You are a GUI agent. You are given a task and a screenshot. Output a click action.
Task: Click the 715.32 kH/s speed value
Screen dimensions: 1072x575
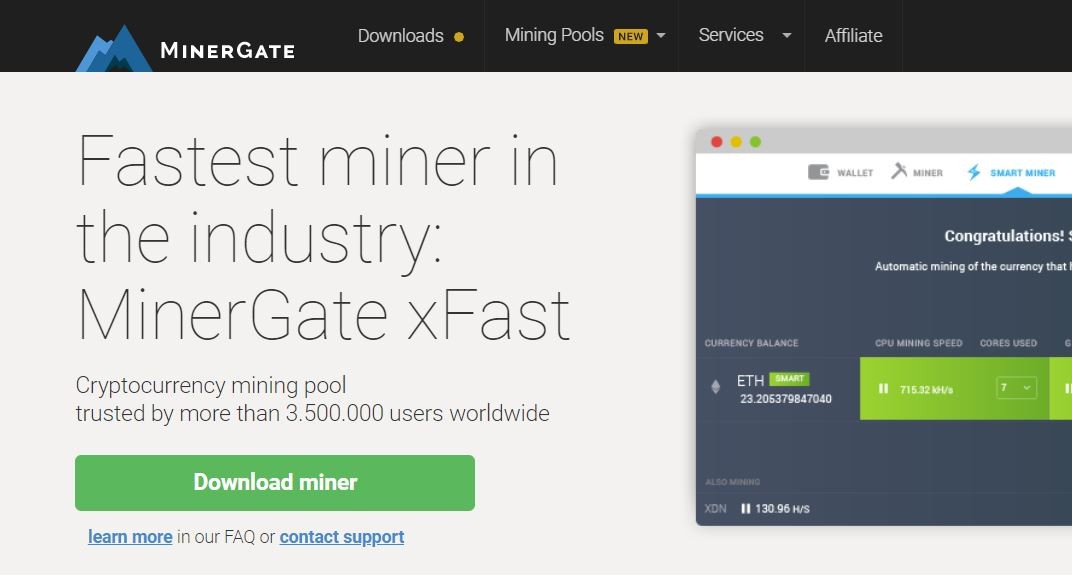tap(926, 390)
